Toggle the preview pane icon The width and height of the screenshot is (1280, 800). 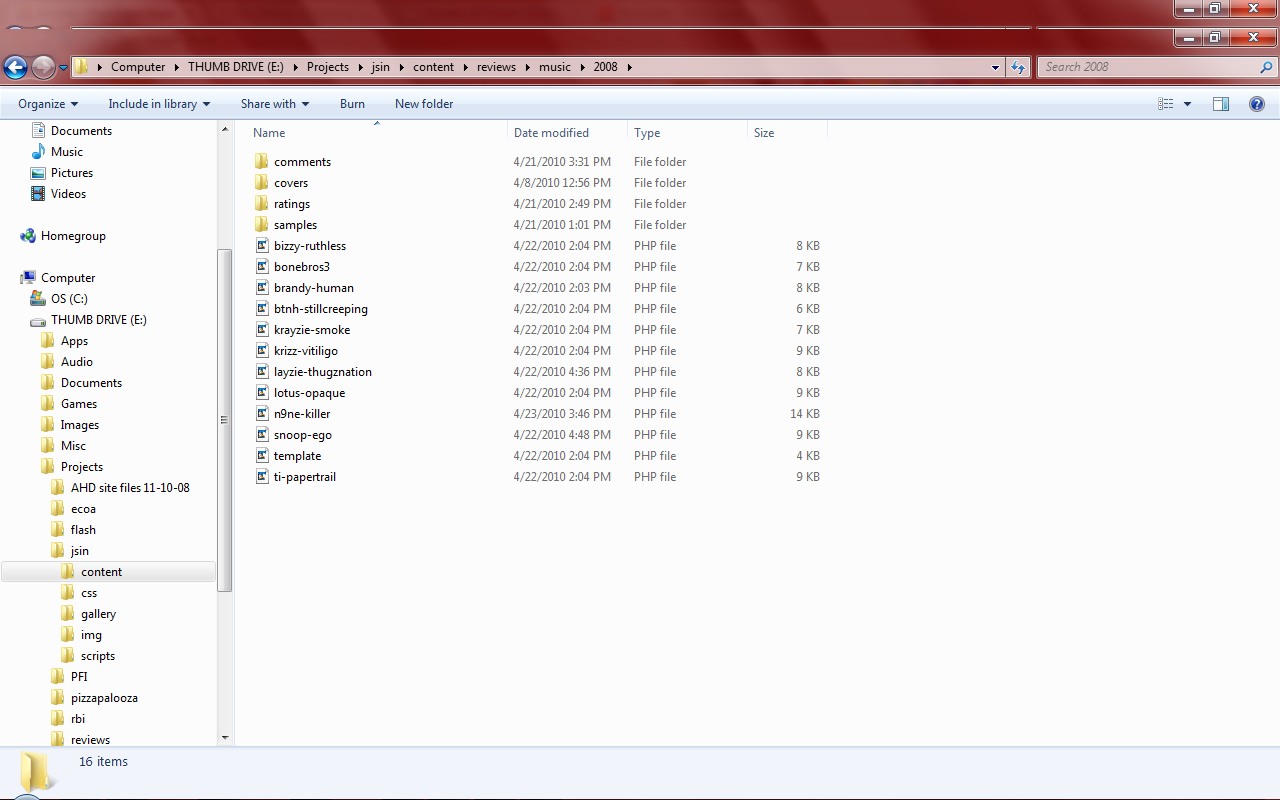[x=1220, y=104]
